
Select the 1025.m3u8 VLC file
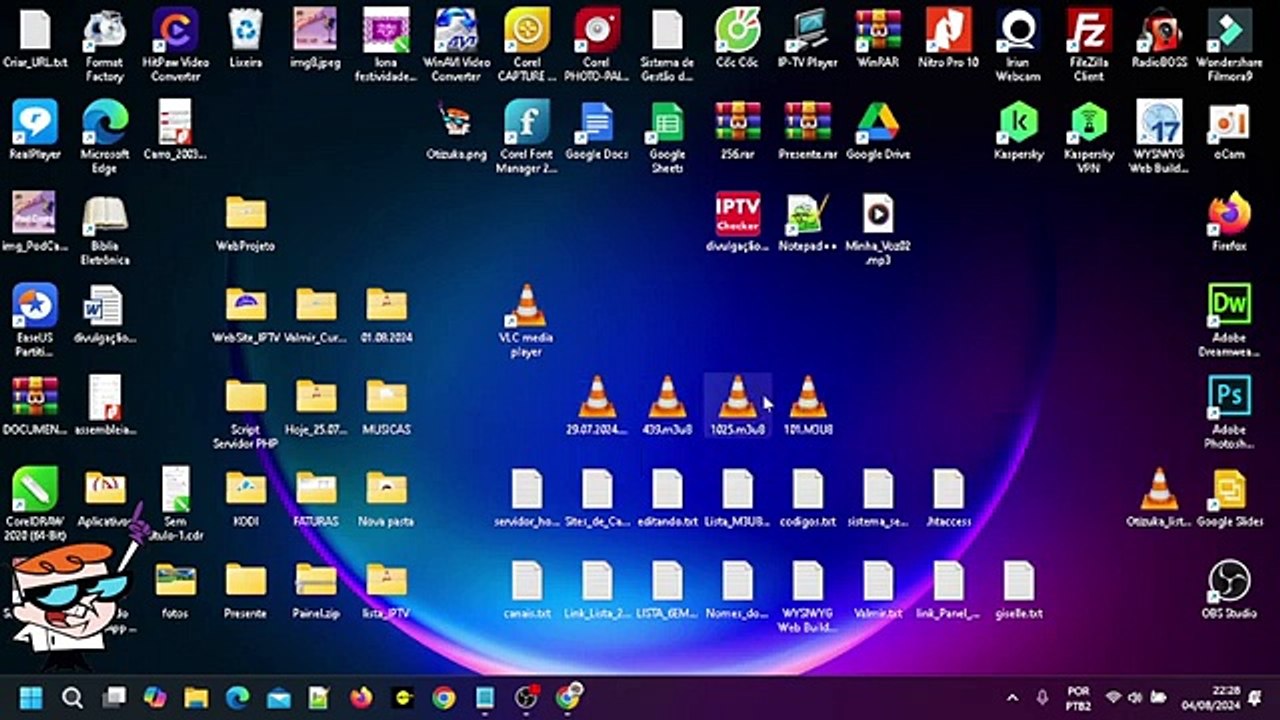click(737, 405)
